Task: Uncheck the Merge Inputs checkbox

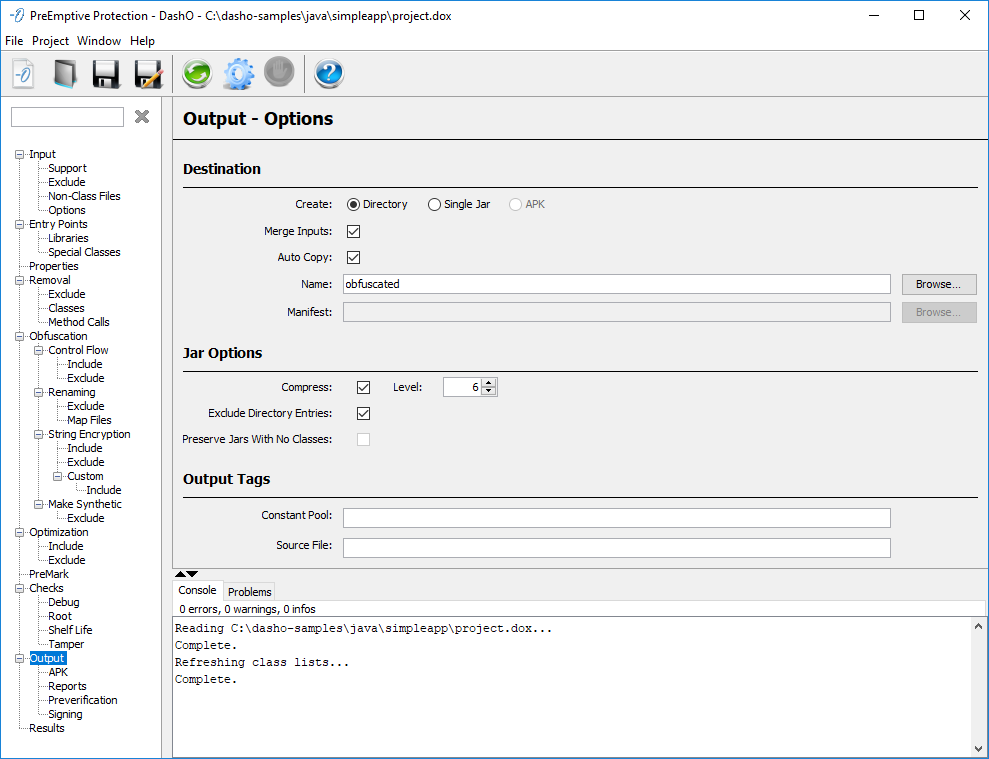Action: click(x=353, y=231)
